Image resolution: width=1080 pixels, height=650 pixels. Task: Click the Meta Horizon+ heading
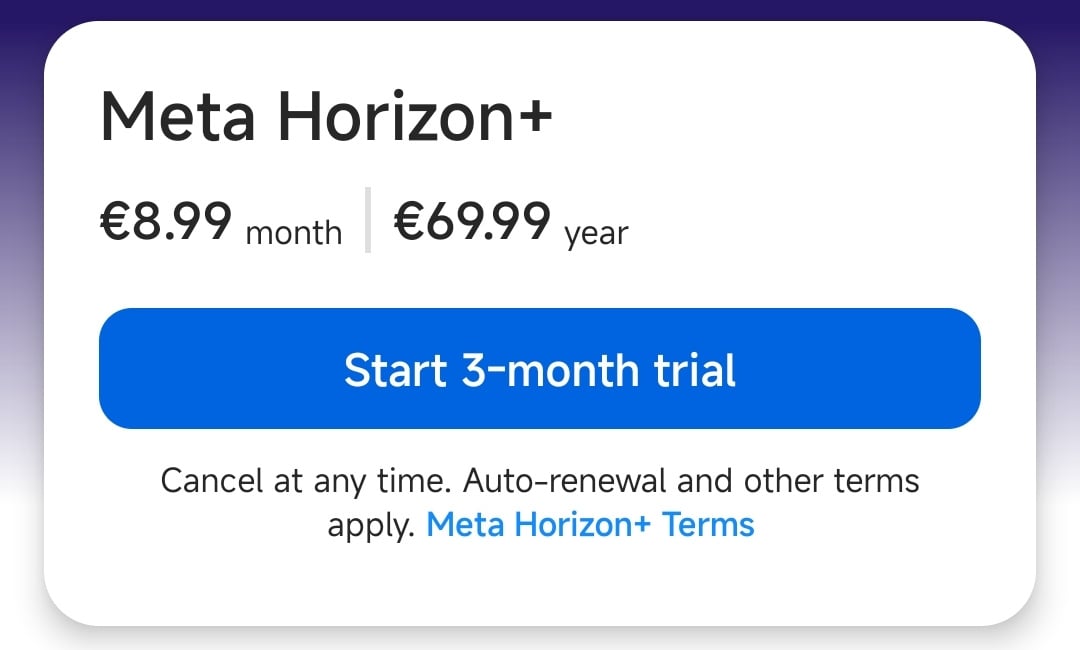point(326,118)
